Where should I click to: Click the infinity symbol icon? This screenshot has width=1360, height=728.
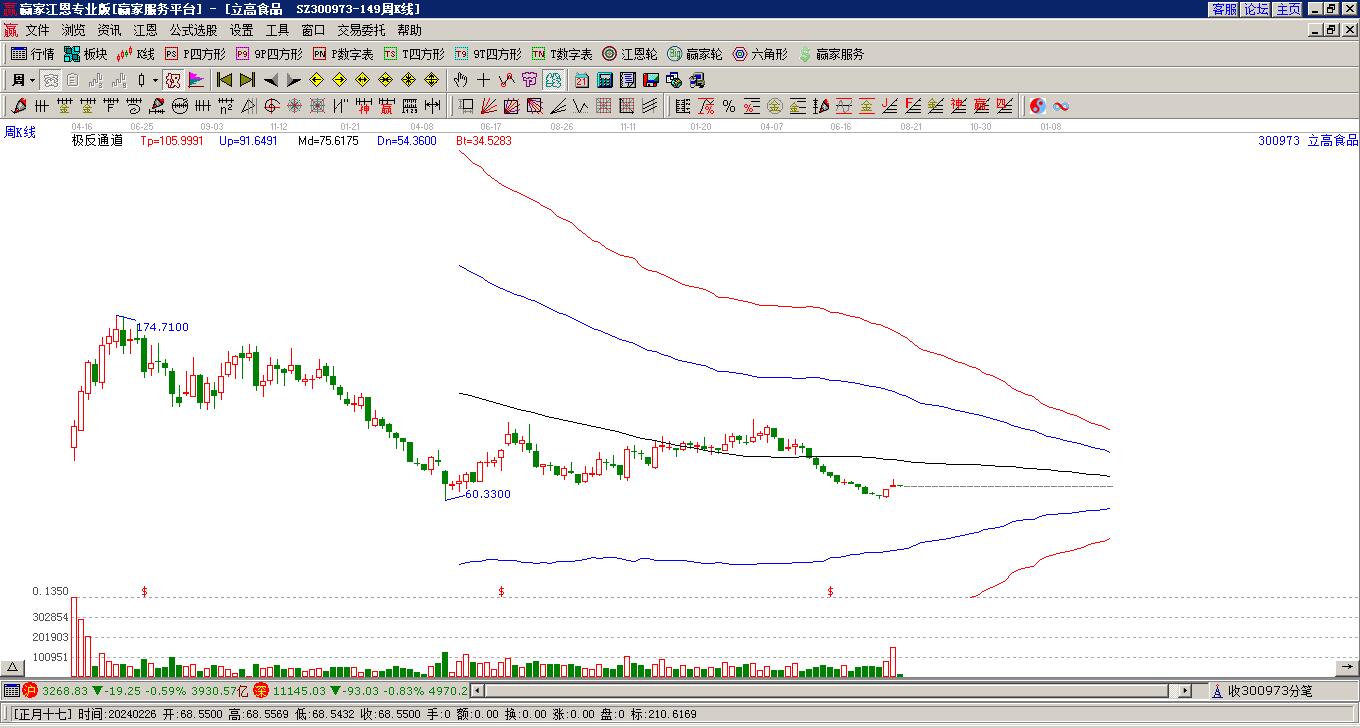(1061, 106)
